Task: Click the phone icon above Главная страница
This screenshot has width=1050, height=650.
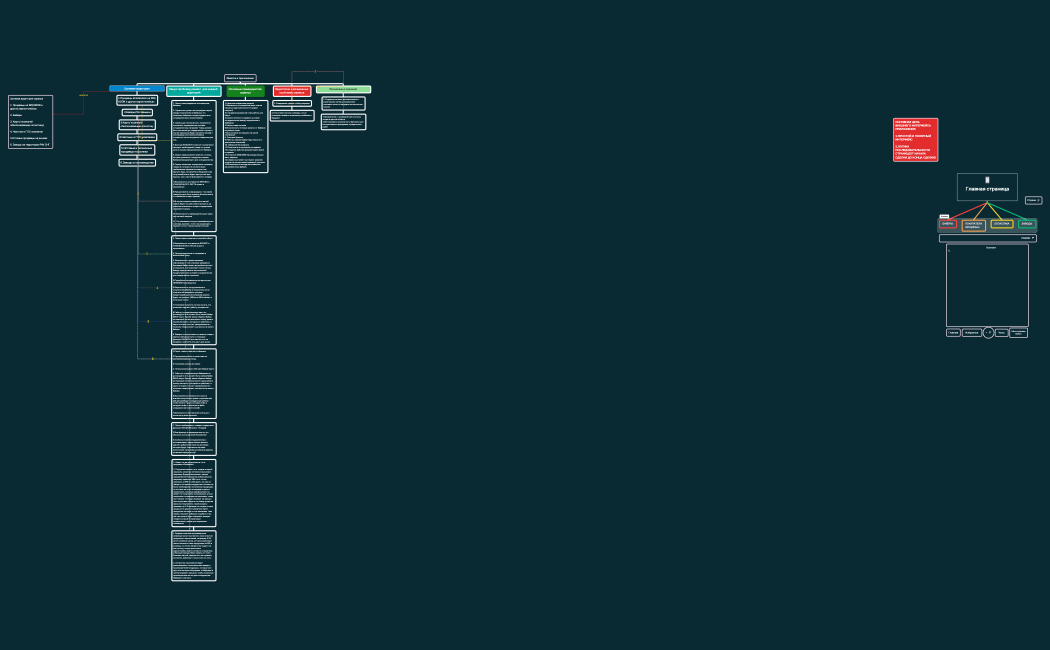Action: click(987, 179)
